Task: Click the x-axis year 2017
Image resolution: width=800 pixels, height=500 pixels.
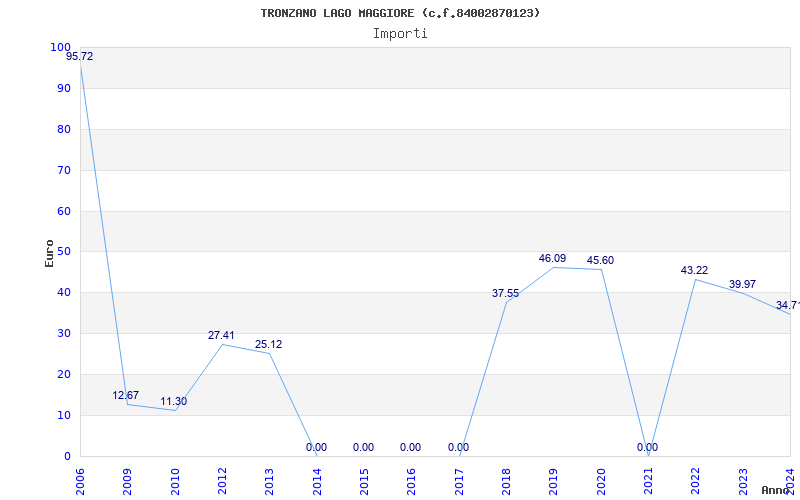Action: 459,482
